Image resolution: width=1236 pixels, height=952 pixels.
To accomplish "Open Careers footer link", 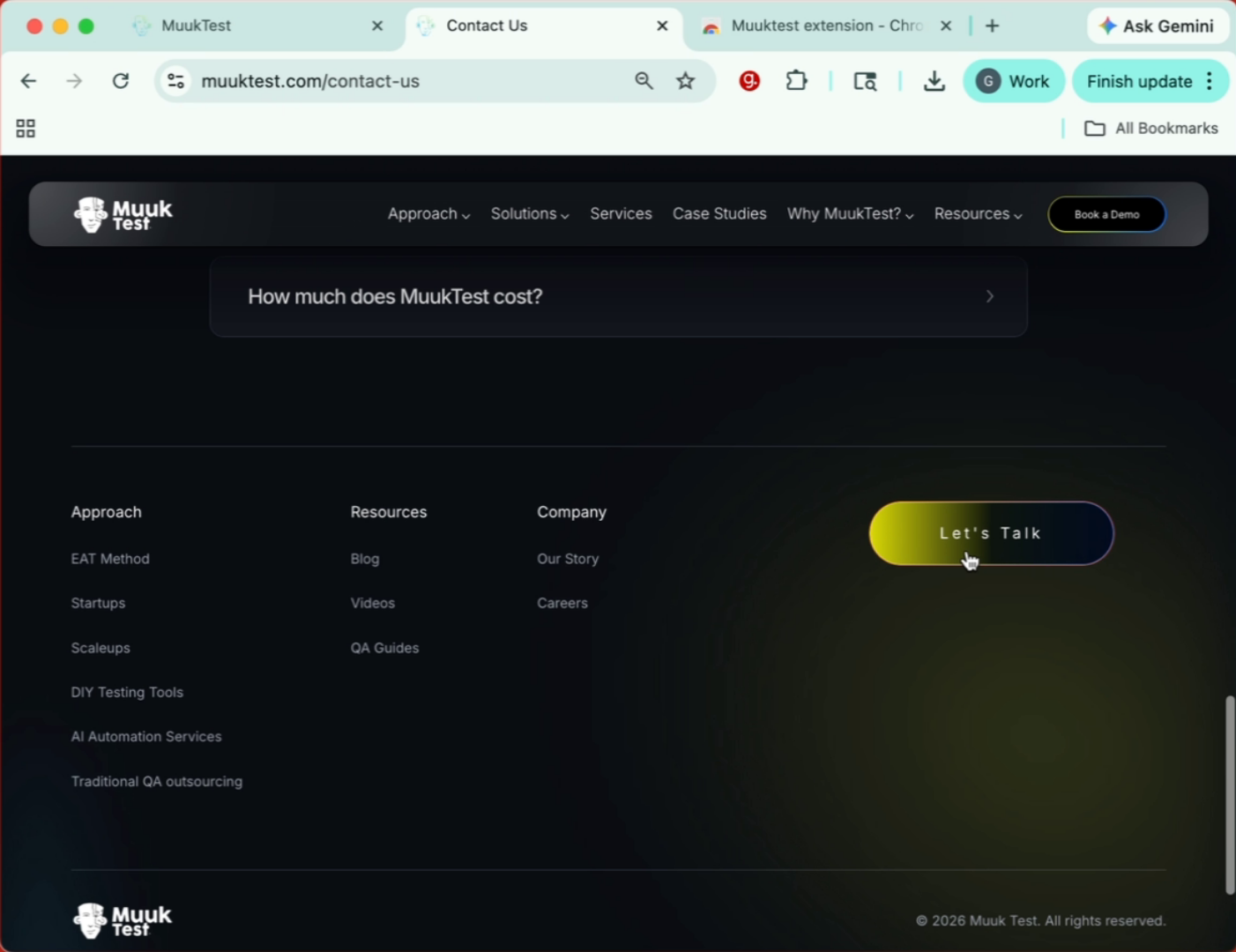I will pos(562,603).
